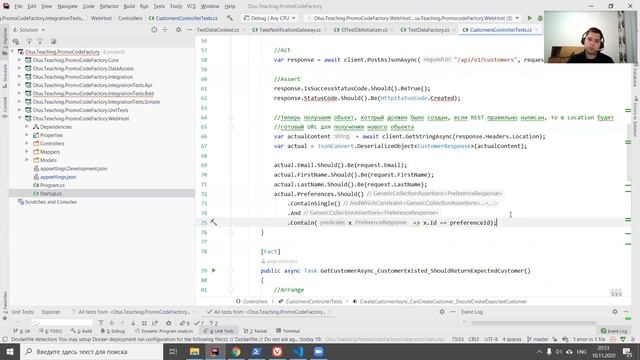Click the unit tests search field
The width and height of the screenshot is (640, 360).
(62, 323)
